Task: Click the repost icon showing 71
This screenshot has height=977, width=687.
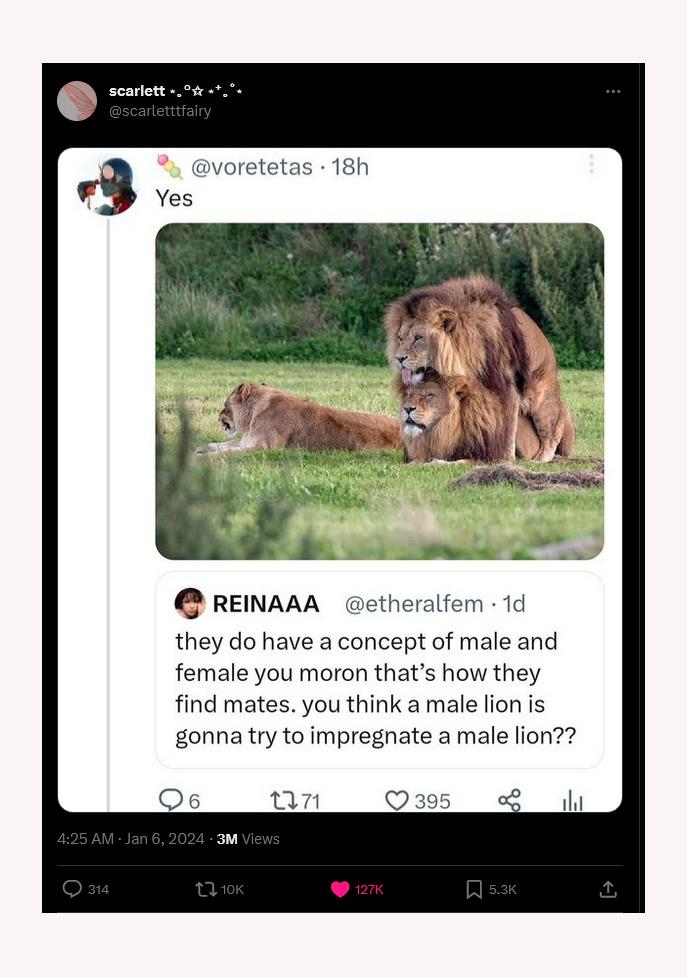Action: click(x=283, y=800)
